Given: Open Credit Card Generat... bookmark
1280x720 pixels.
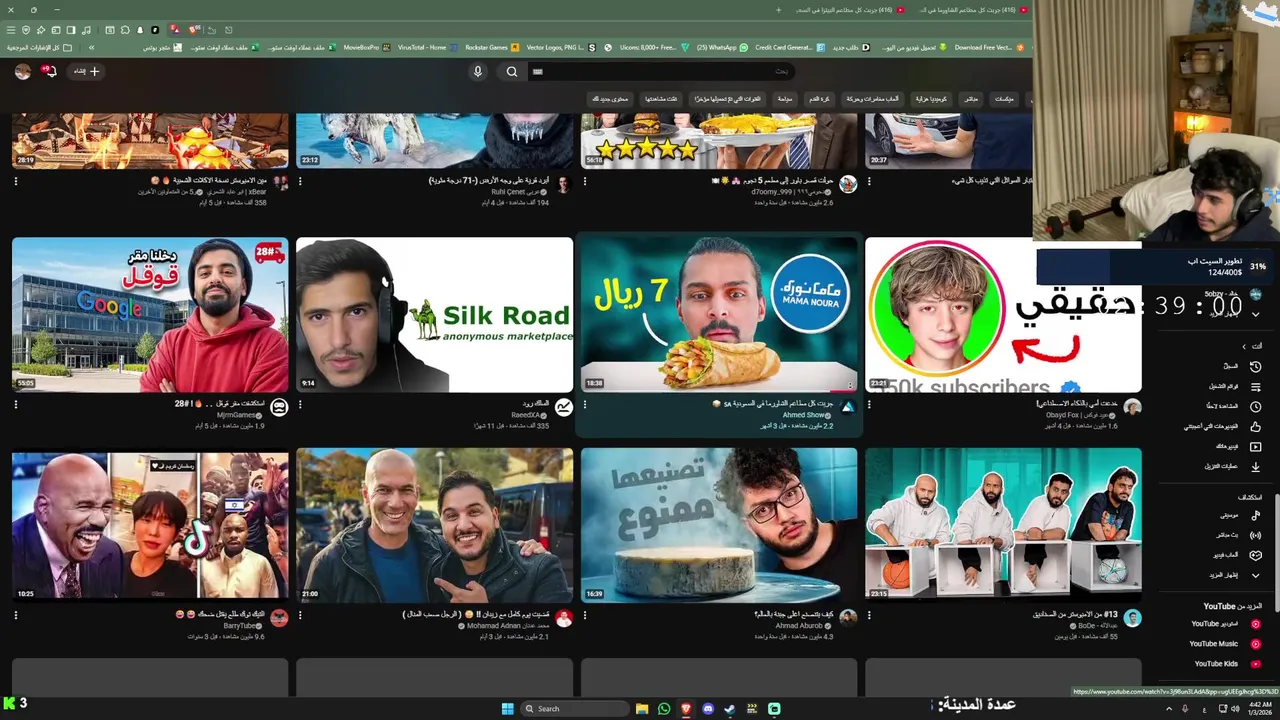Looking at the screenshot, I should pos(789,47).
